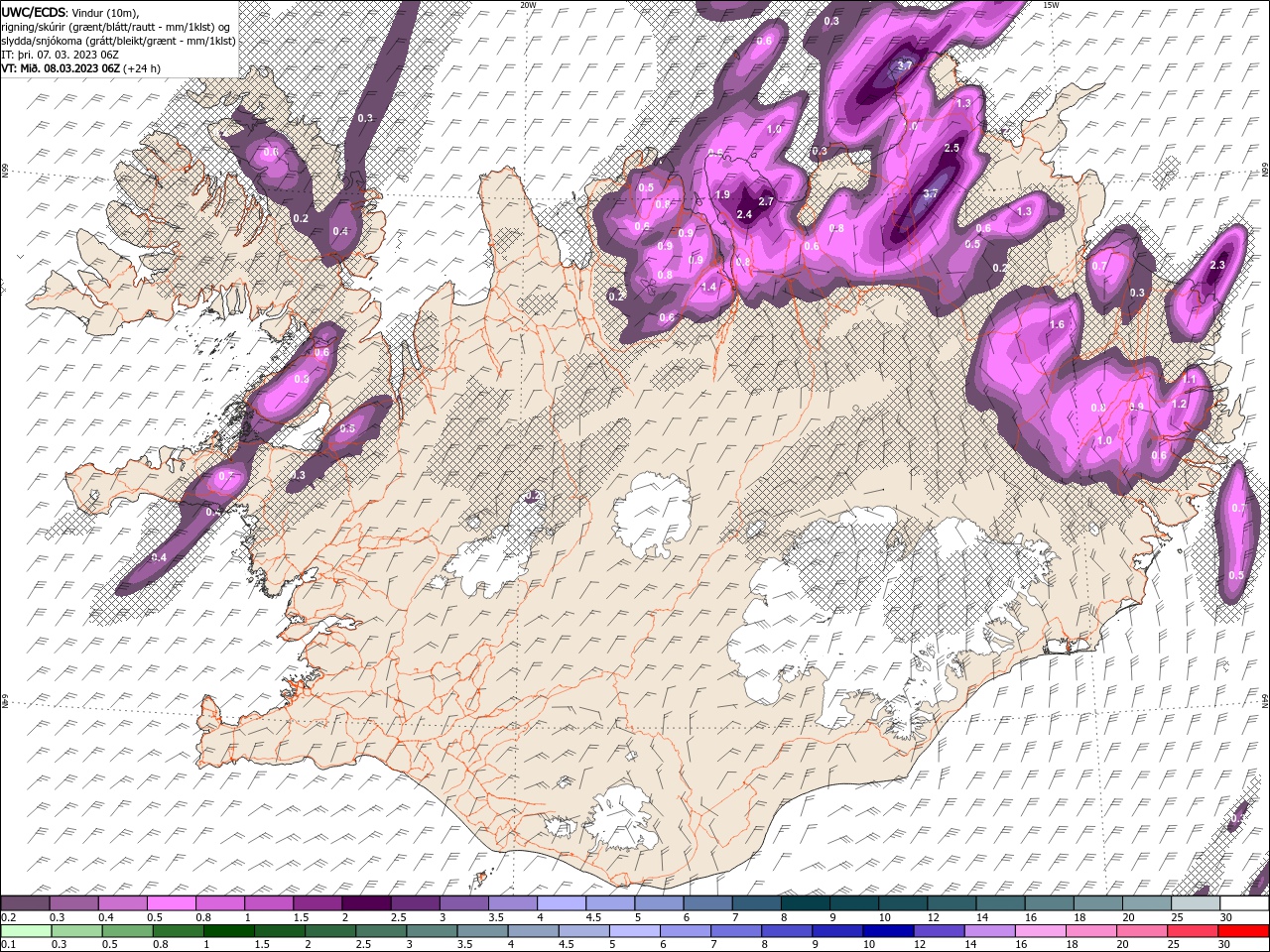Viewport: 1270px width, 952px height.
Task: Click the 'slydda/snjókoma' description line
Action: click(118, 41)
